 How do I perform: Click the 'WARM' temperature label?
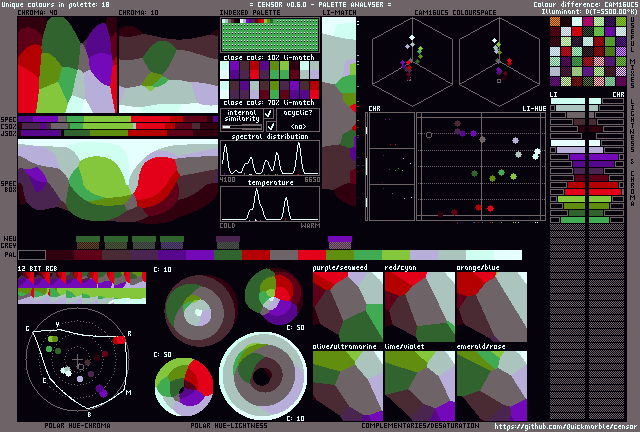click(x=310, y=225)
